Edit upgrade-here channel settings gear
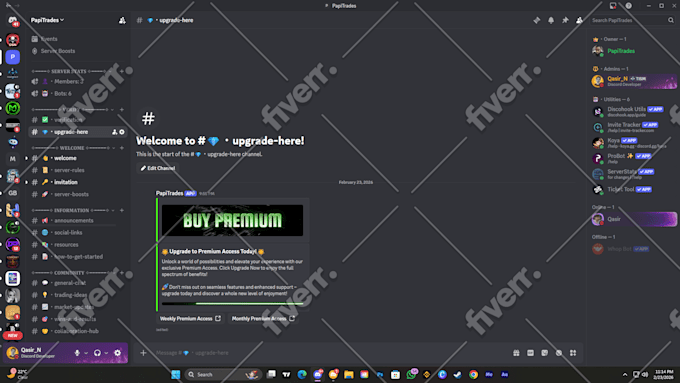This screenshot has width=680, height=383. pyautogui.click(x=122, y=132)
